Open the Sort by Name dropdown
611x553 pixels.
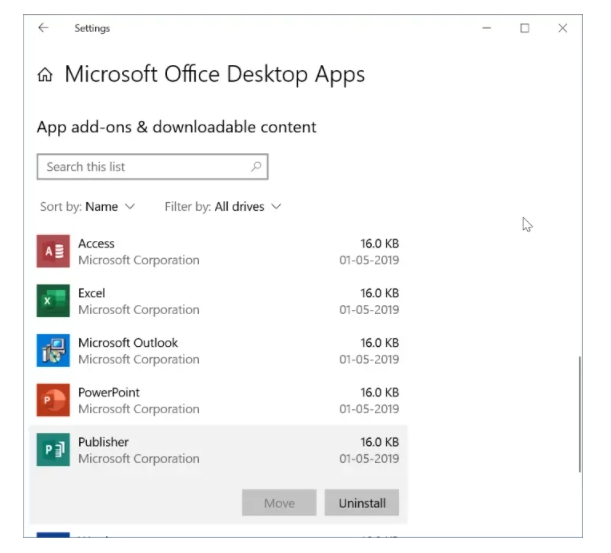(87, 207)
